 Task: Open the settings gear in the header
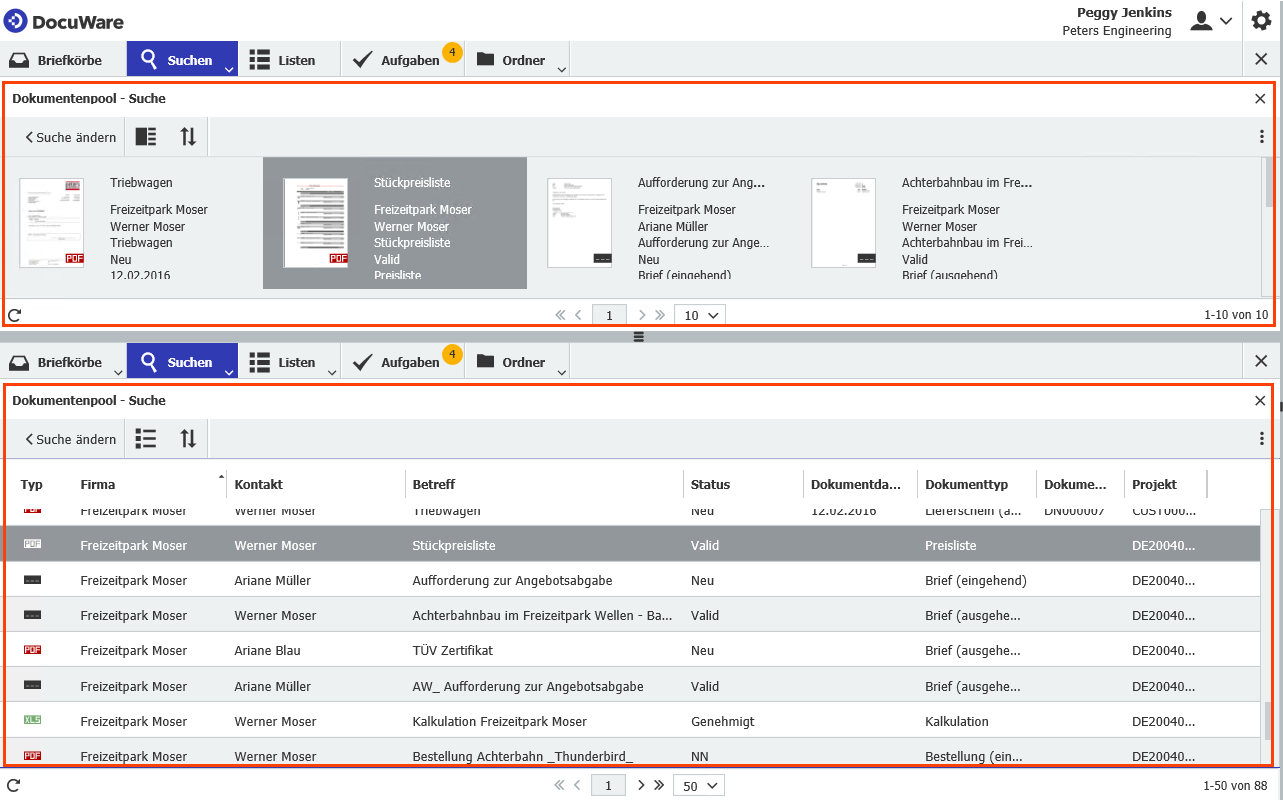(x=1261, y=20)
